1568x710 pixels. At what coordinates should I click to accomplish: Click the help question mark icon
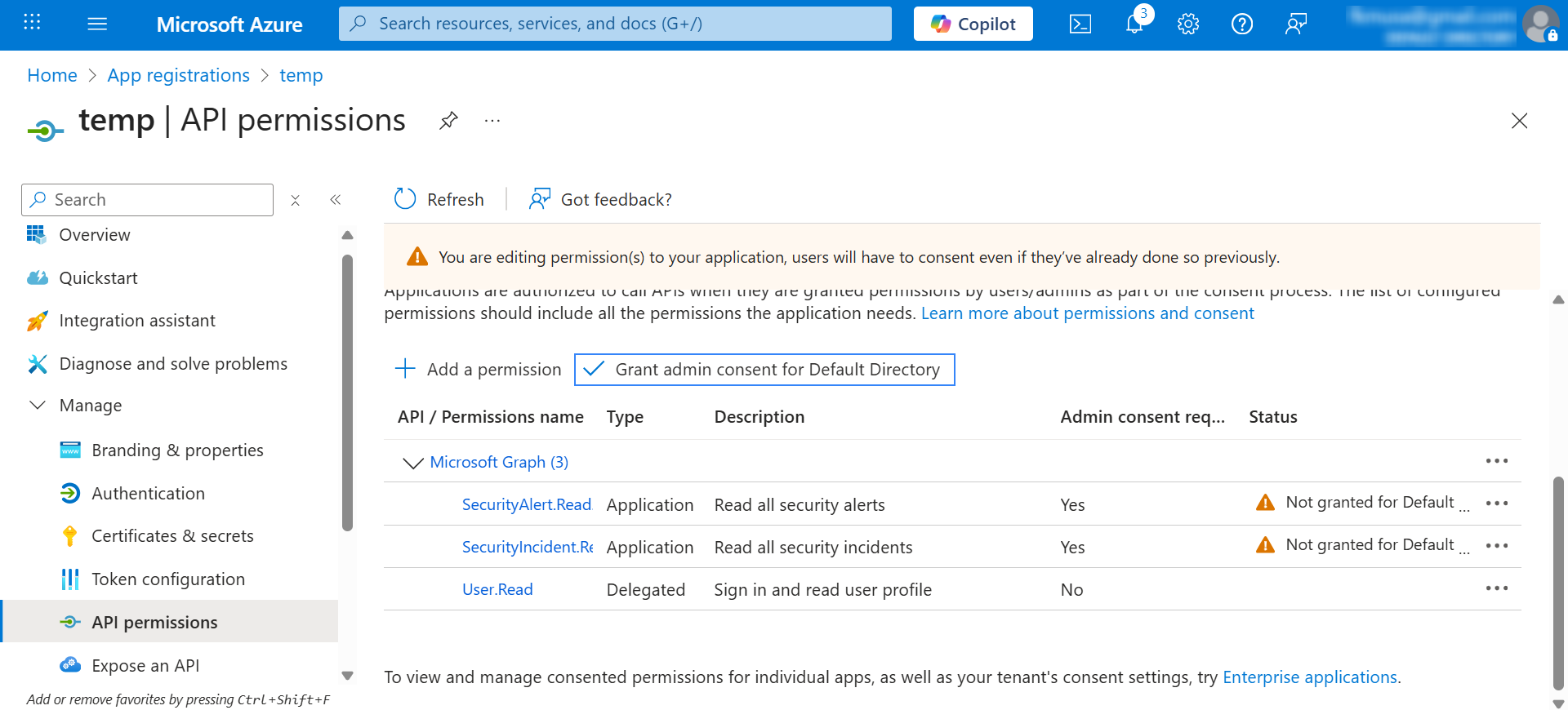(1241, 24)
